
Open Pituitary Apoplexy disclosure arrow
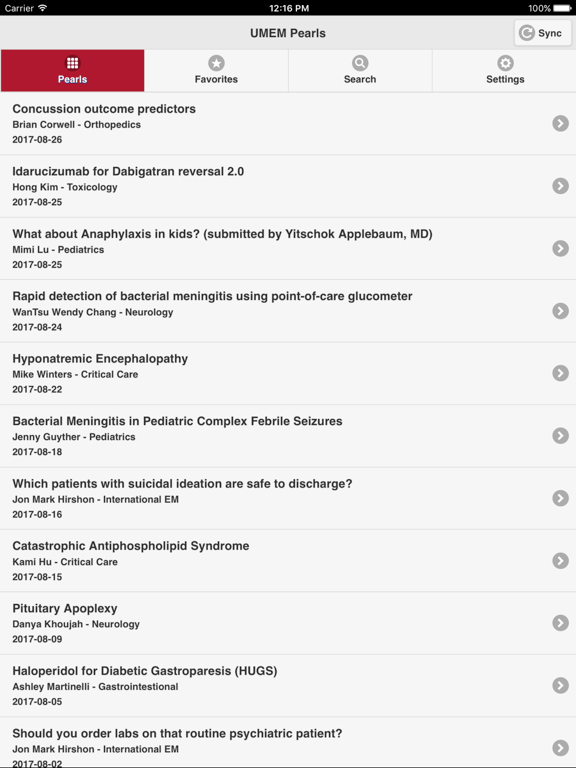[x=560, y=623]
